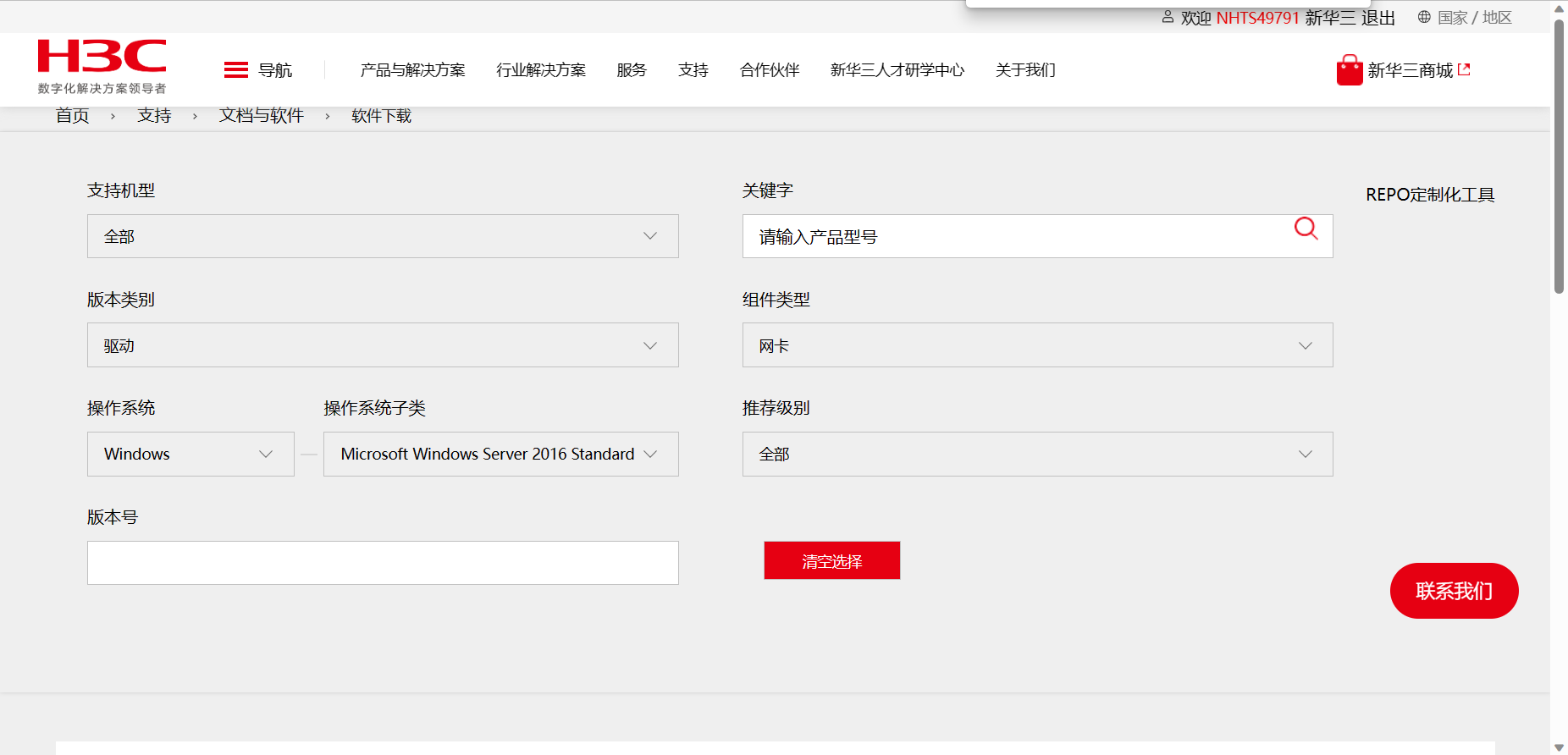This screenshot has width=1568, height=755.
Task: Open 行业解决方案 menu
Action: (x=541, y=70)
